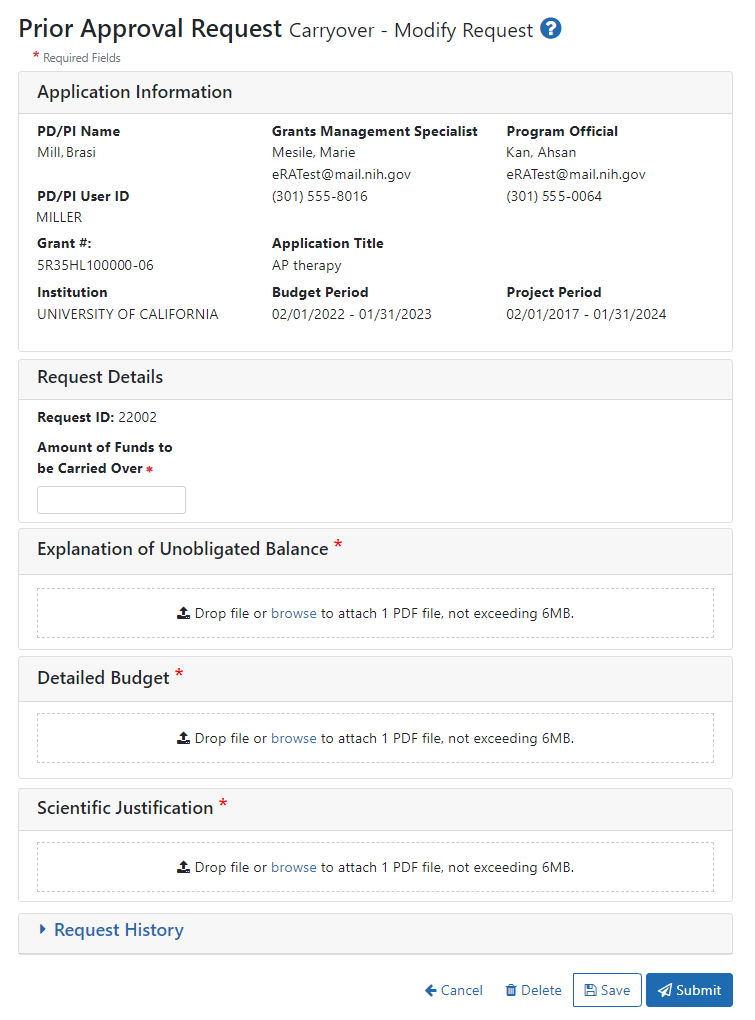Open the help icon beside the page title

click(551, 30)
